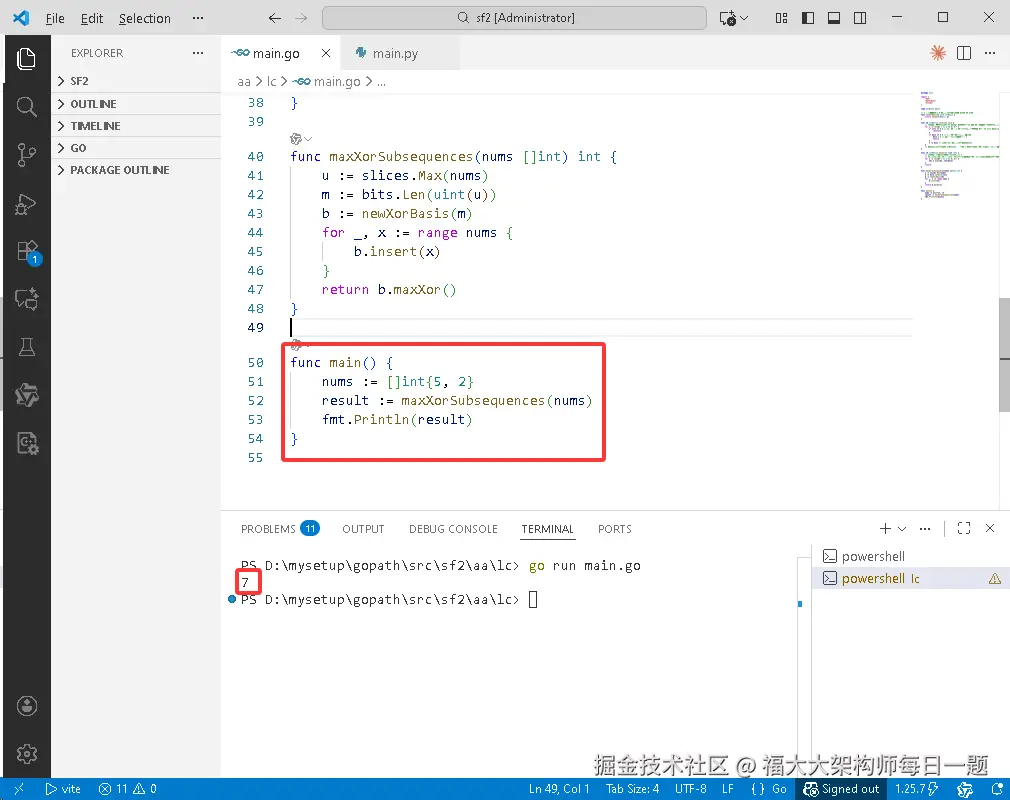
Task: Click the editor vertical scrollbar
Action: (x=1004, y=354)
